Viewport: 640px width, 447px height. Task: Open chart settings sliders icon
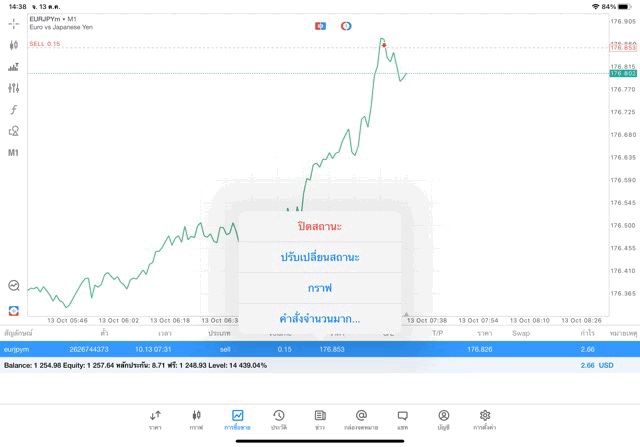[x=14, y=88]
